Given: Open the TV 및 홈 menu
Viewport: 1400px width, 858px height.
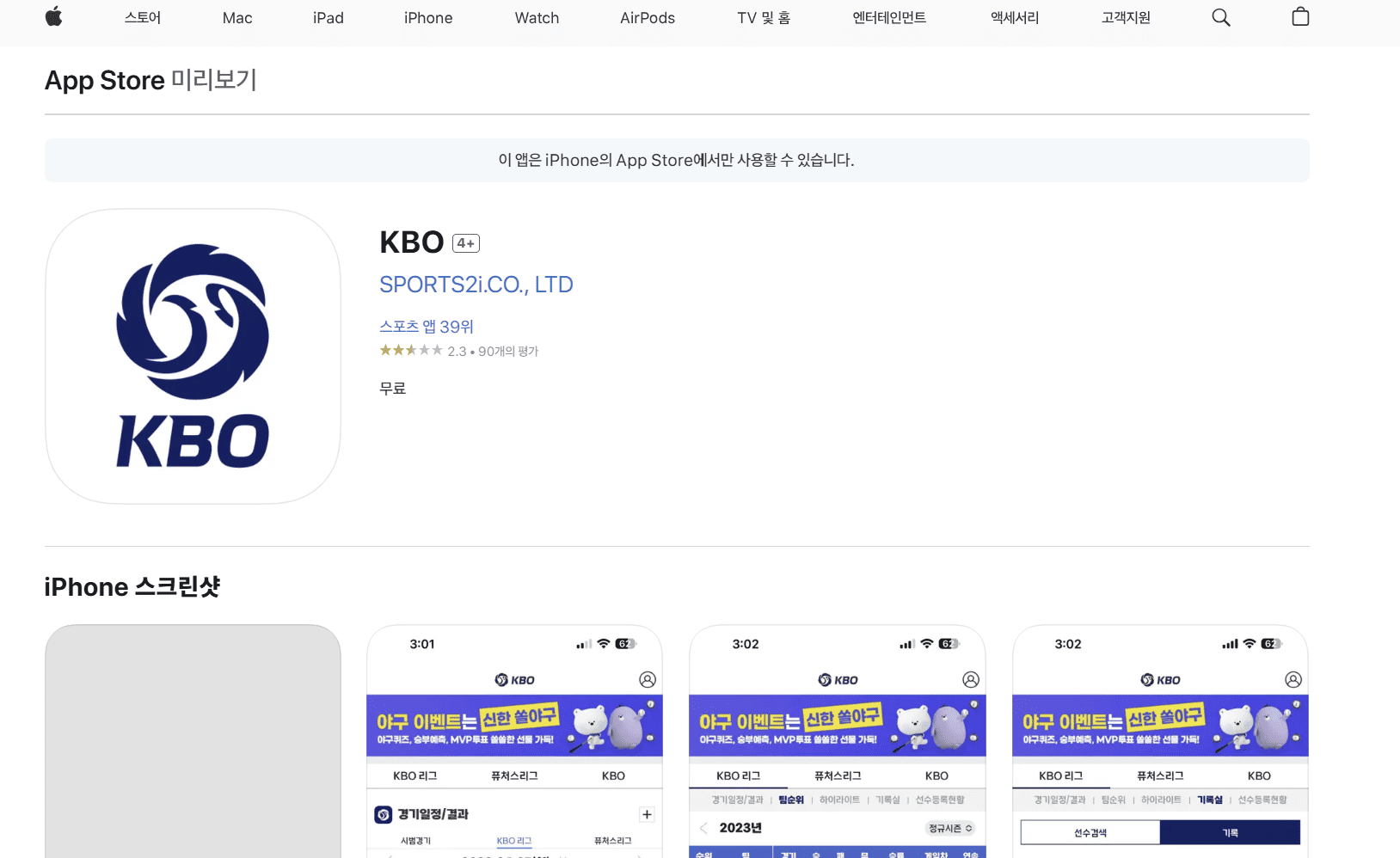Looking at the screenshot, I should tap(764, 17).
